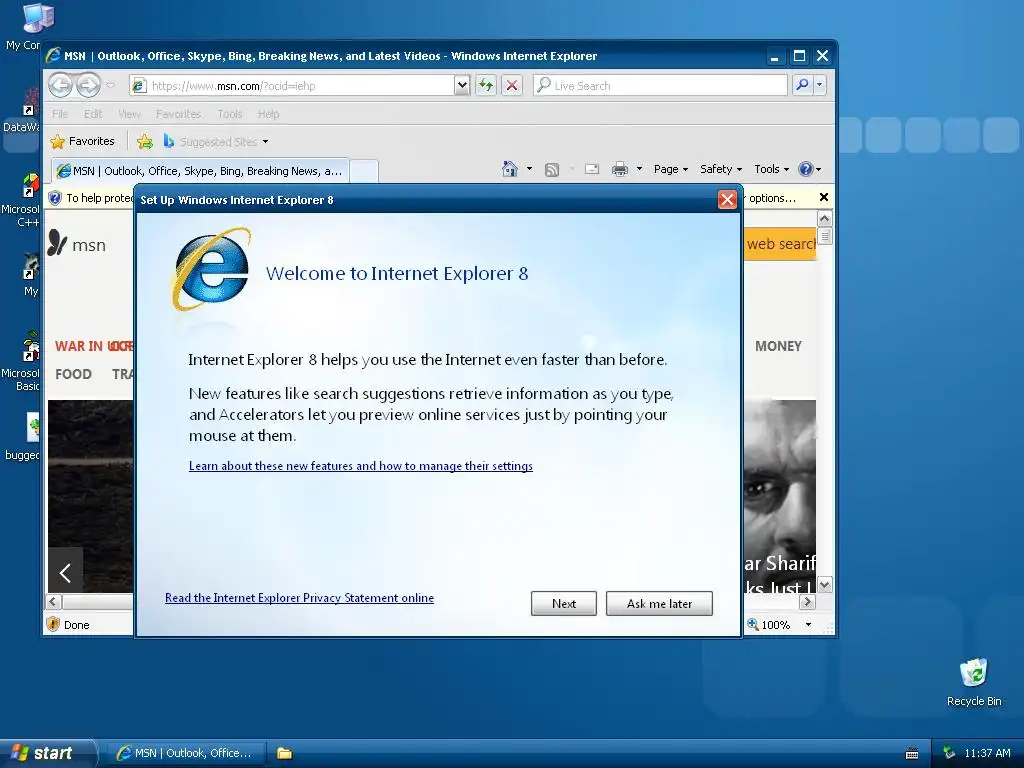This screenshot has width=1024, height=768.
Task: Click the msn logo on the page
Action: 76,244
